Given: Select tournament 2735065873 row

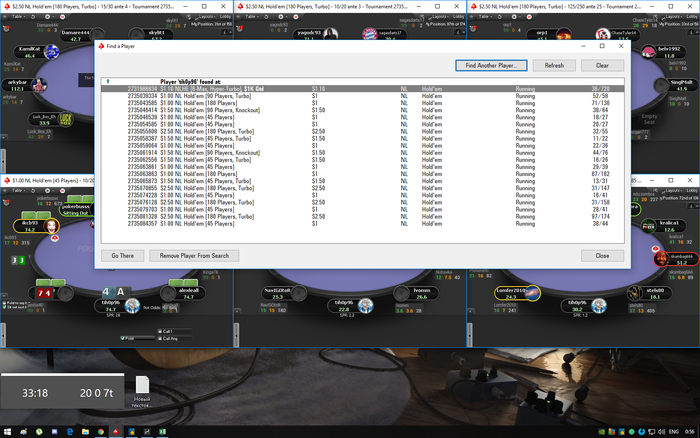Looking at the screenshot, I should pyautogui.click(x=362, y=181).
